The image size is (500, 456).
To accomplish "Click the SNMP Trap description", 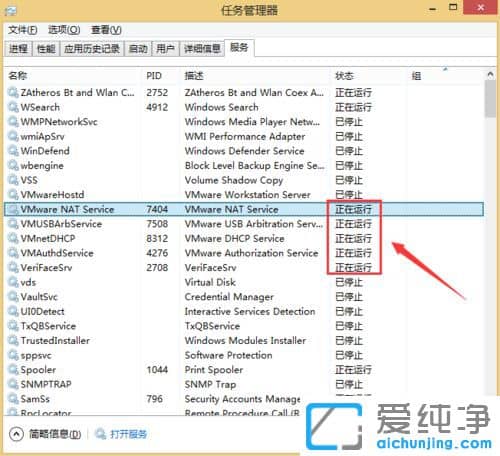I will (211, 384).
